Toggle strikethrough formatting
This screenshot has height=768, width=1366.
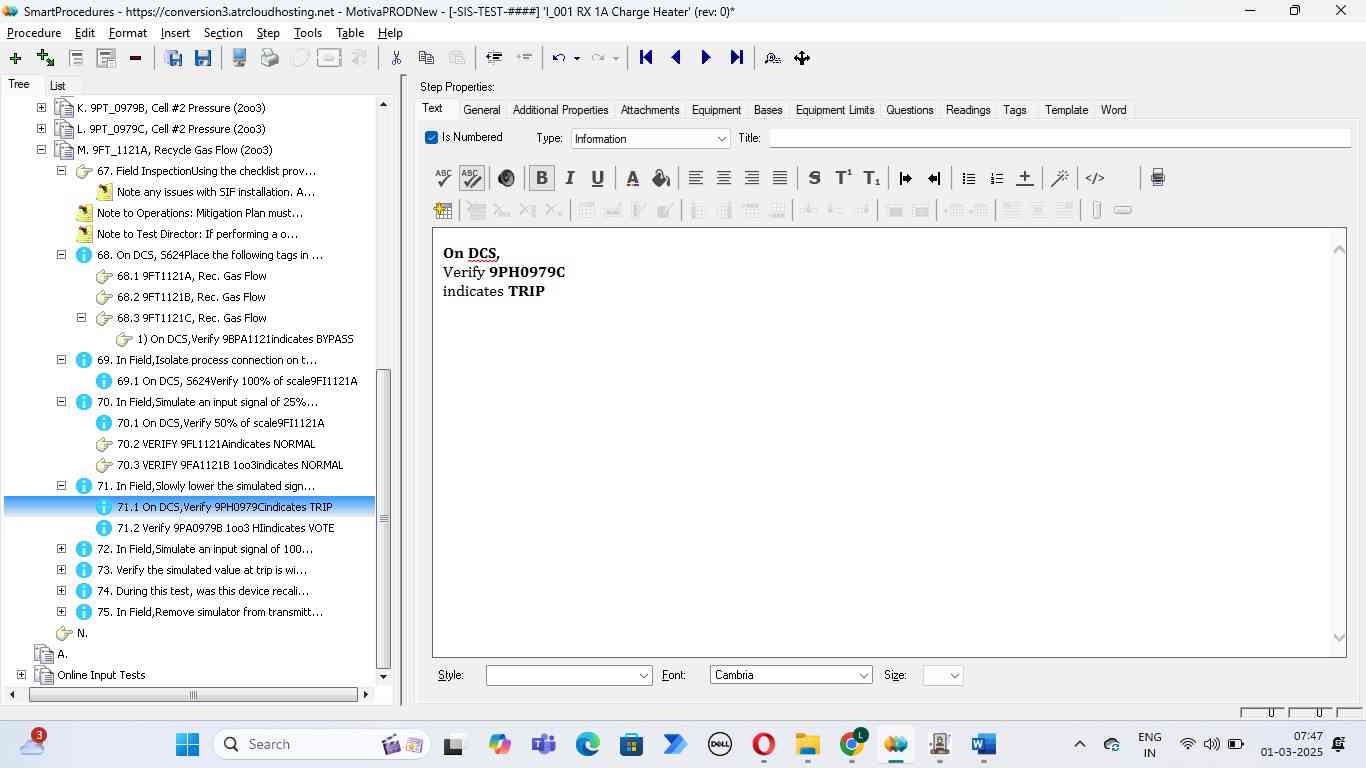(814, 178)
